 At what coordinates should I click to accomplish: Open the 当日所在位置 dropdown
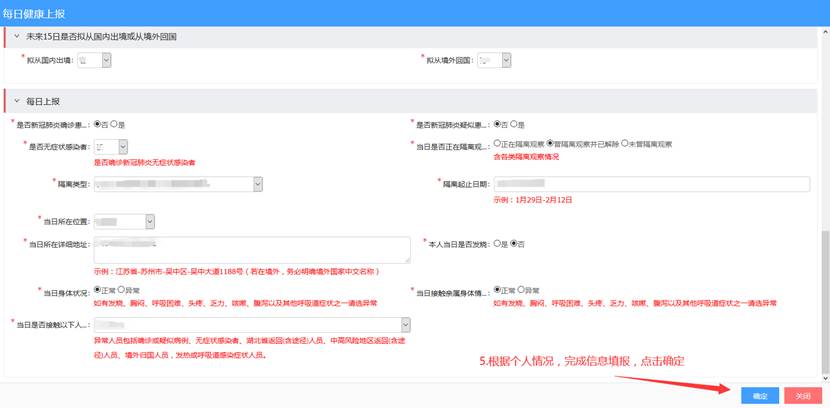[x=149, y=221]
